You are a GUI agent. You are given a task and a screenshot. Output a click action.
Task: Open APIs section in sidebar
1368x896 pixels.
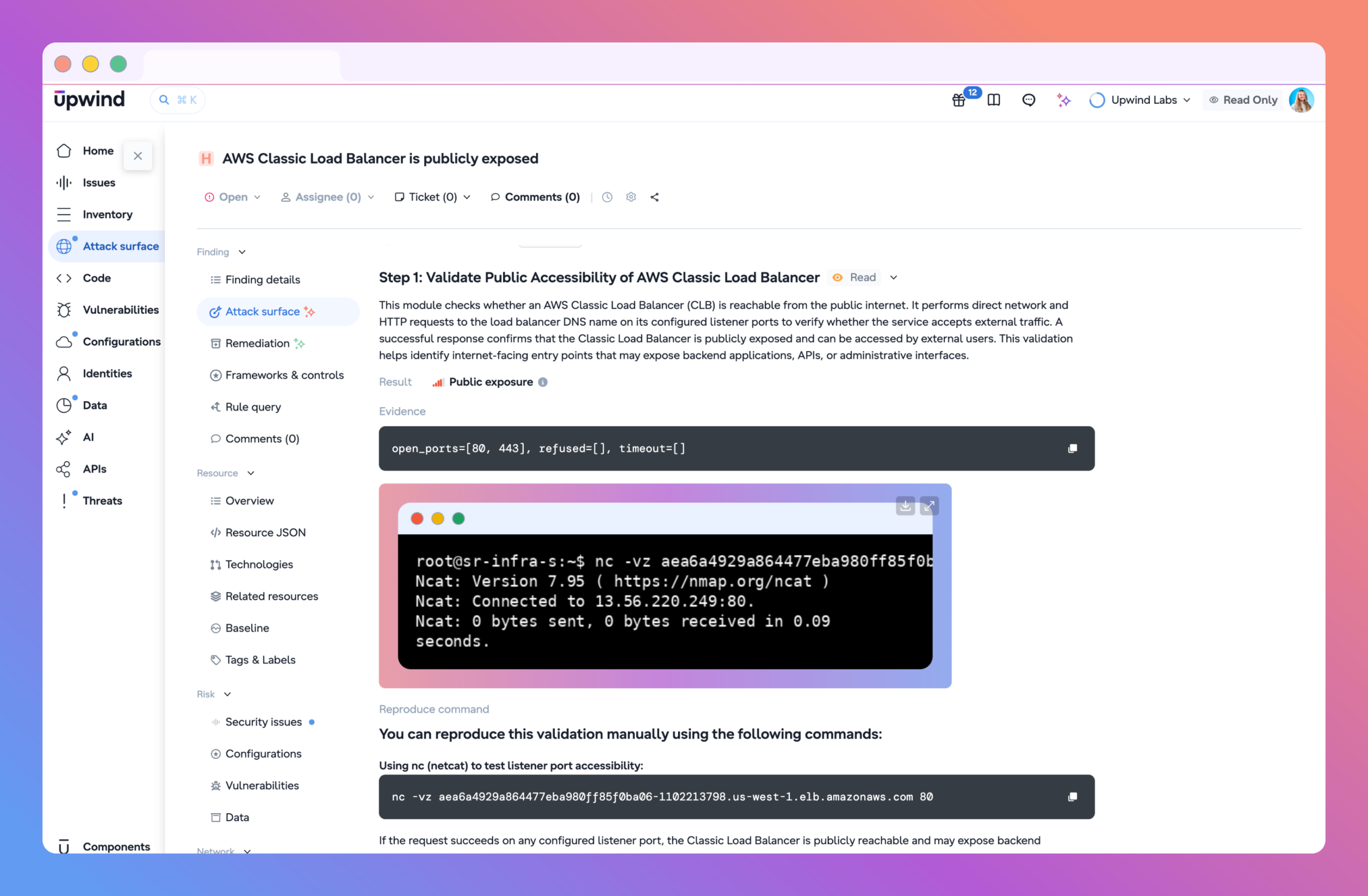pyautogui.click(x=82, y=469)
